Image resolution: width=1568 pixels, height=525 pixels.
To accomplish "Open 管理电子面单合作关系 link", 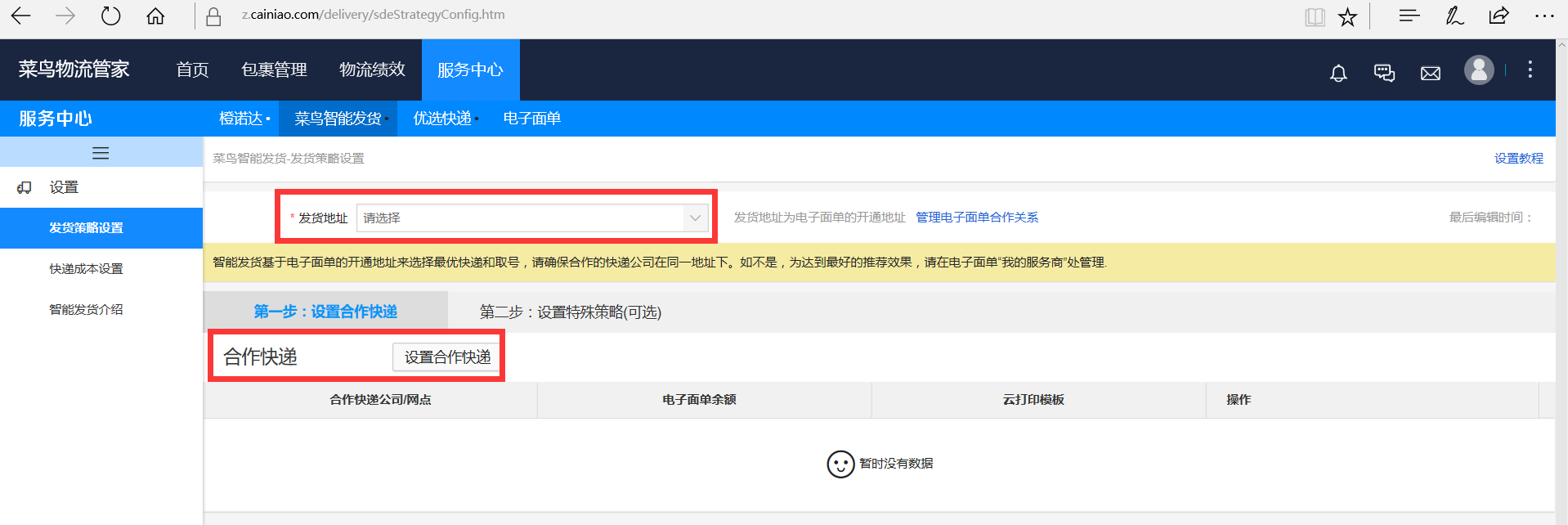I will (976, 218).
